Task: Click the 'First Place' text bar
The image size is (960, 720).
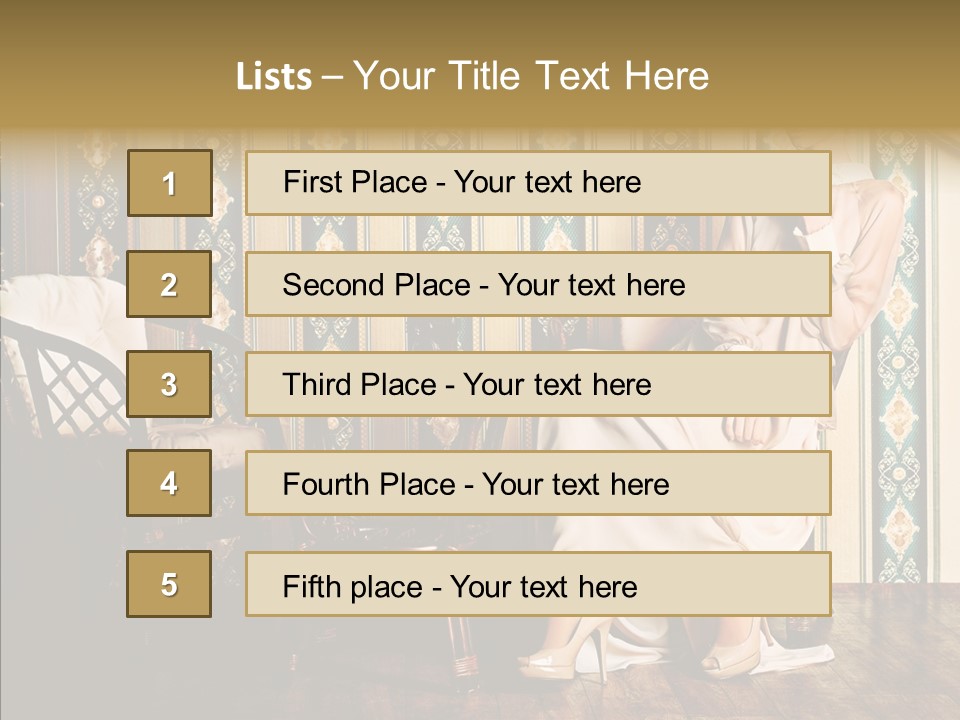Action: pyautogui.click(x=538, y=183)
